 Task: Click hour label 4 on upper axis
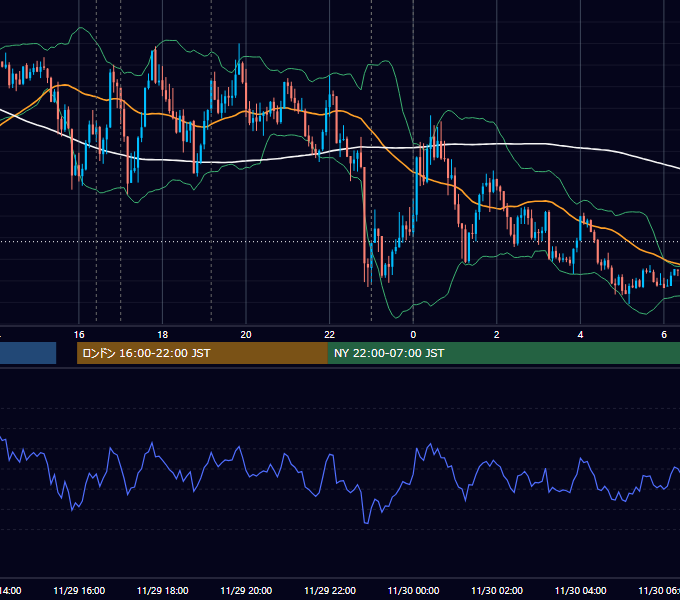pos(580,335)
